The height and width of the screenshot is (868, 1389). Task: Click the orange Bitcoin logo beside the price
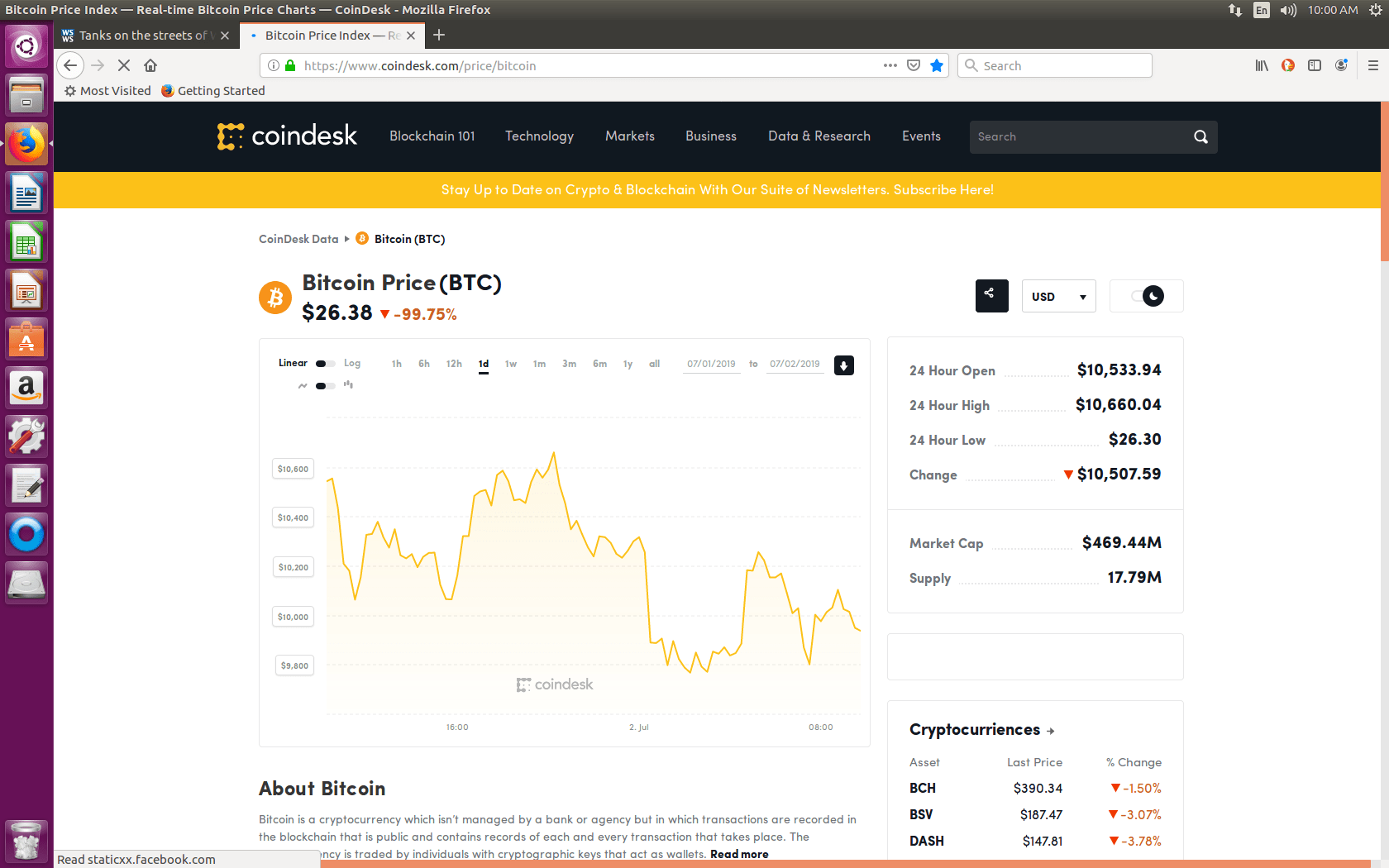275,298
